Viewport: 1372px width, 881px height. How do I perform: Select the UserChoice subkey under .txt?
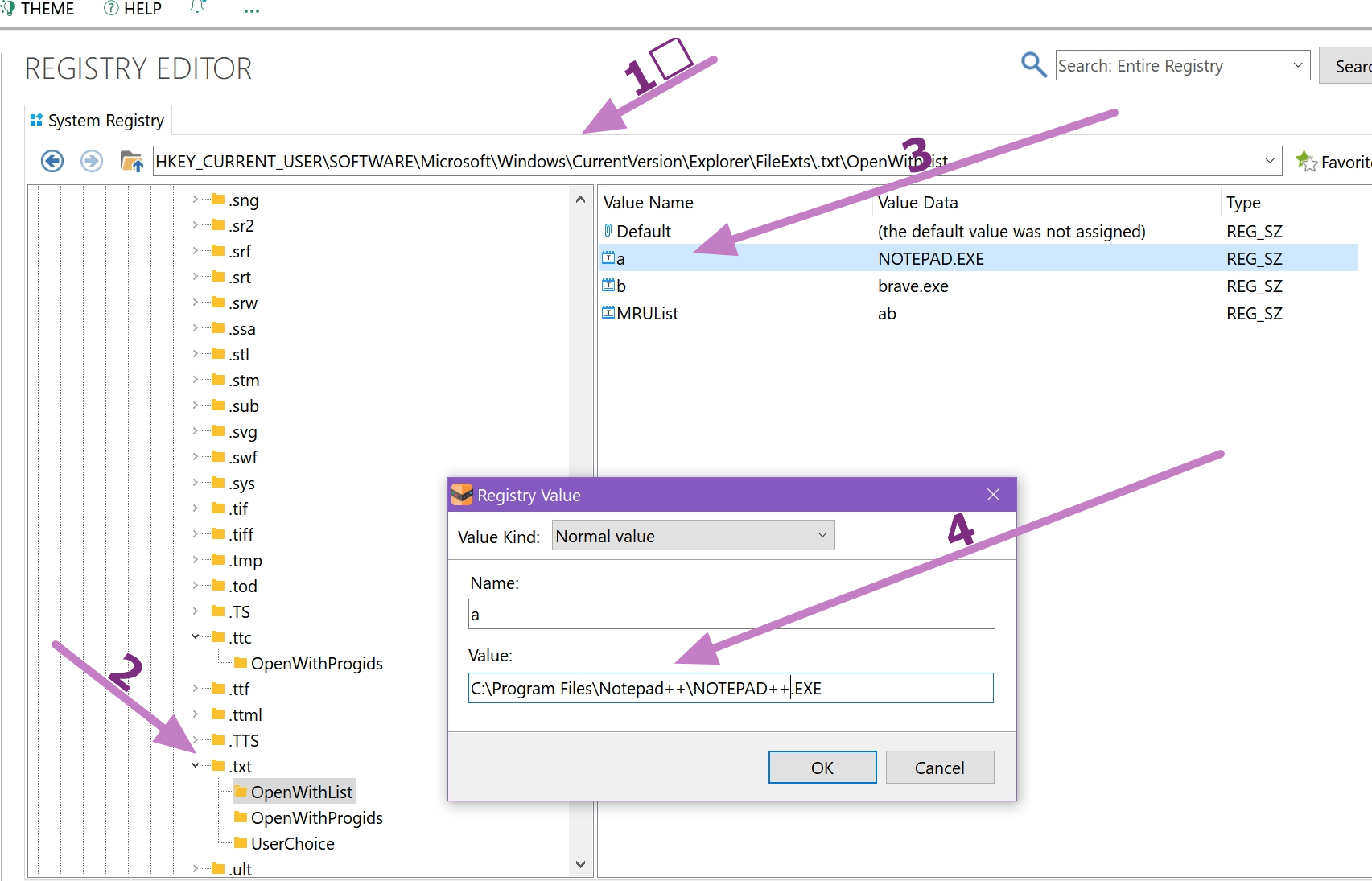292,843
